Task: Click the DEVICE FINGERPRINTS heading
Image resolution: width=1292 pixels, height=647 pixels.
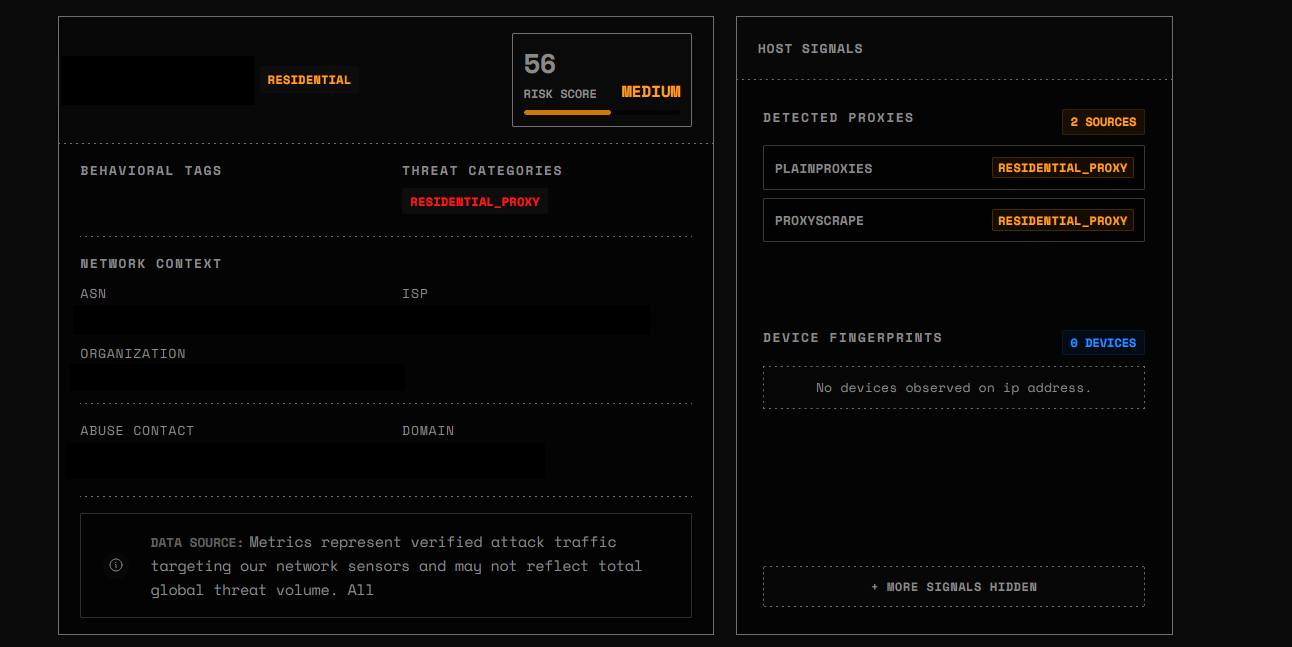Action: (x=852, y=338)
